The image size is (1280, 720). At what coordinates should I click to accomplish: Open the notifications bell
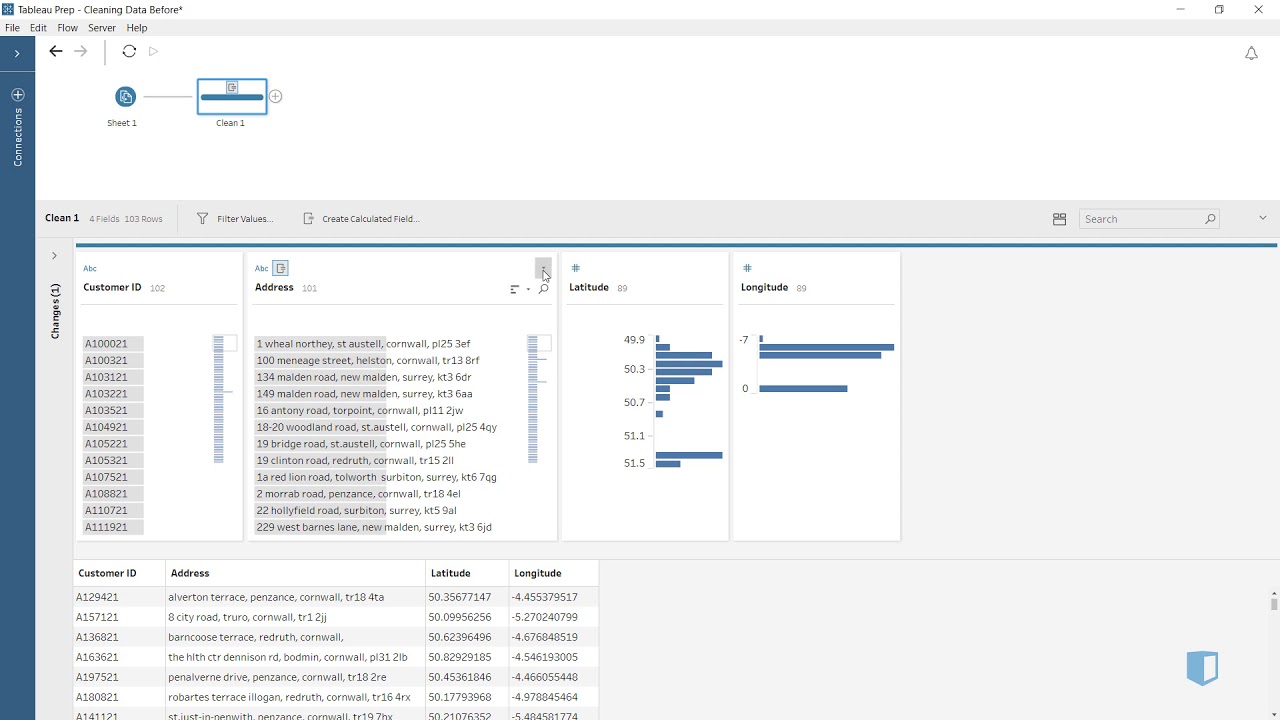[1251, 54]
